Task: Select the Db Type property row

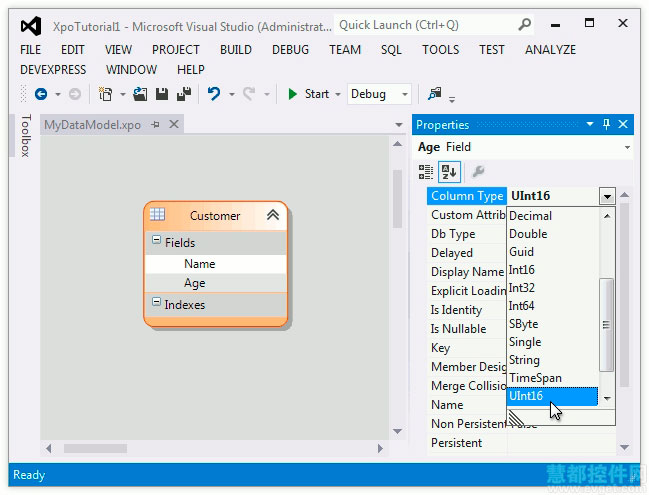Action: (x=467, y=234)
